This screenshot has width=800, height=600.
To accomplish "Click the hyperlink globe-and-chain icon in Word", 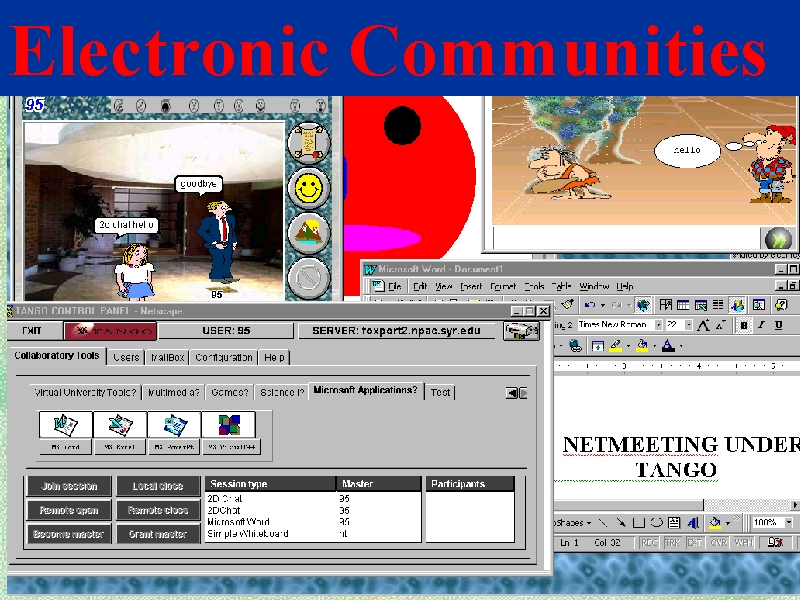I will click(576, 346).
